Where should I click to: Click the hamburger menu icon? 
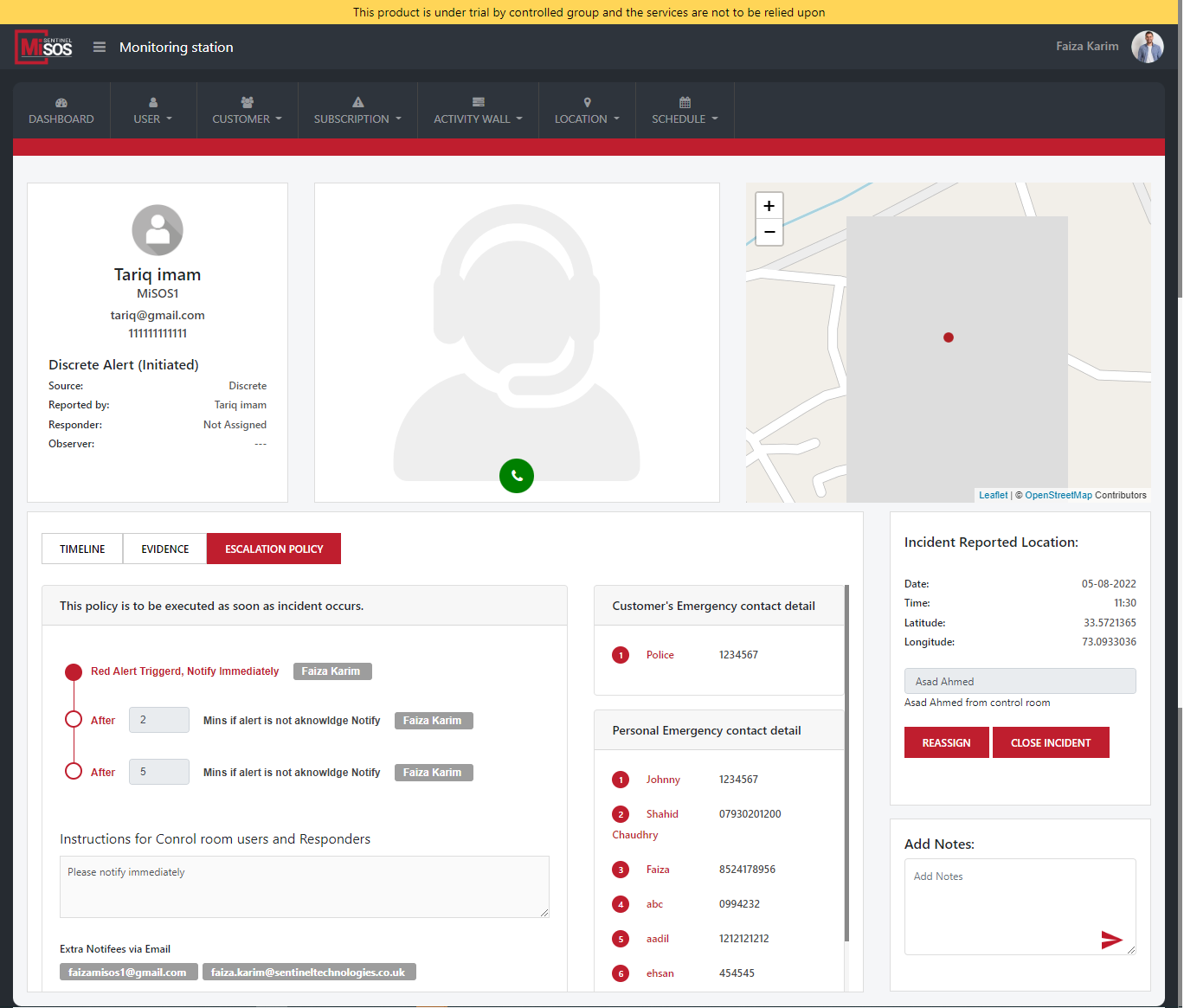[100, 48]
